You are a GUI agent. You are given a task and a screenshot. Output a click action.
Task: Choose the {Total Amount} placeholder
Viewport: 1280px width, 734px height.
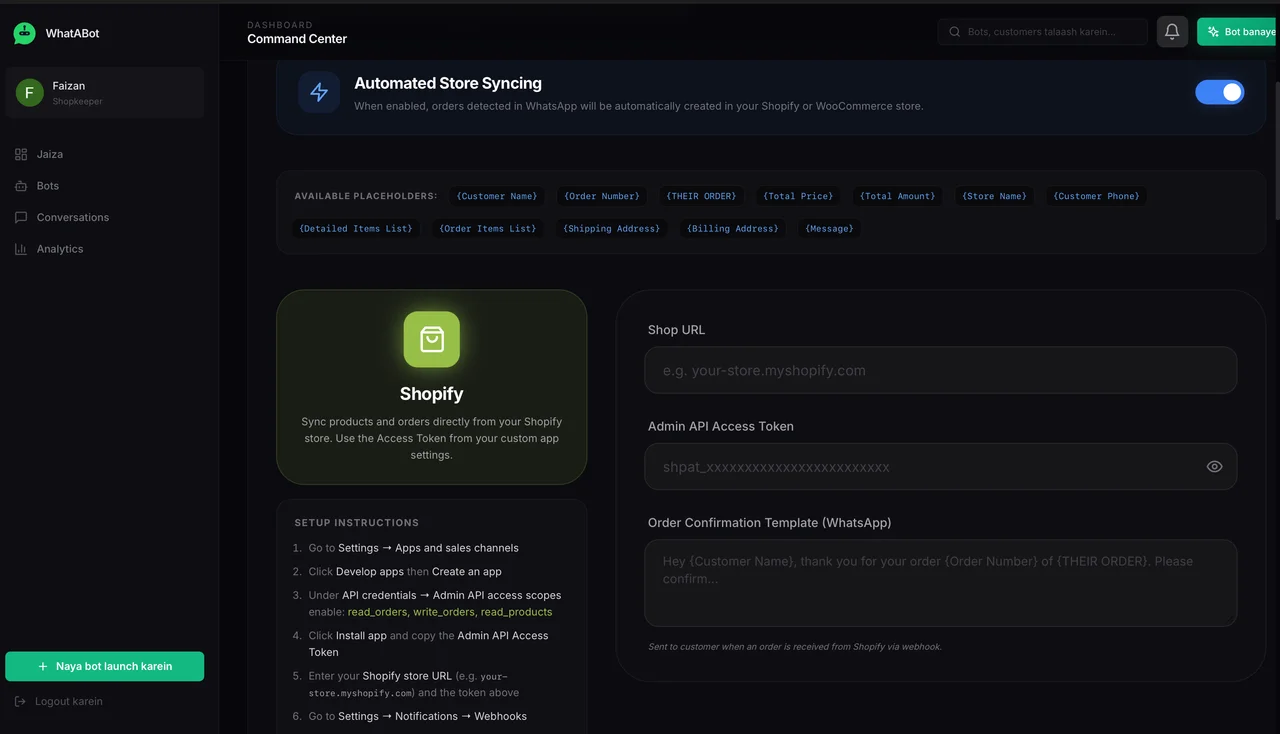pyautogui.click(x=897, y=196)
